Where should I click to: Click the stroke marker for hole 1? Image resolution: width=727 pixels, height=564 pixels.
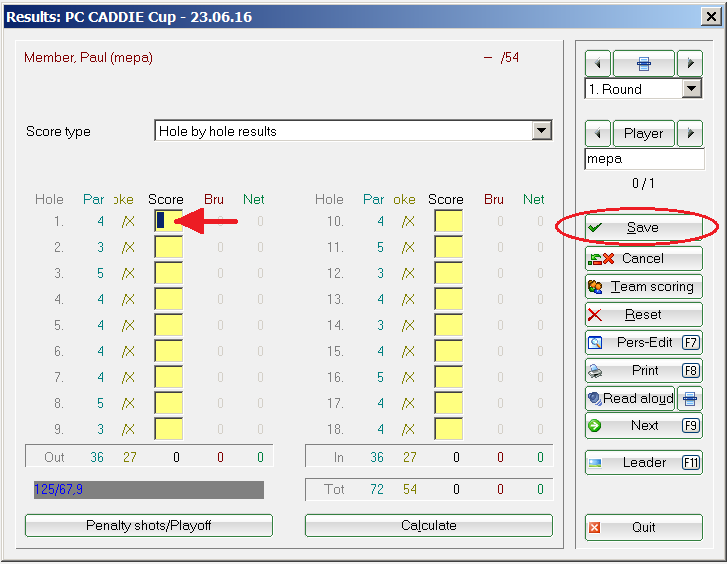(x=128, y=221)
